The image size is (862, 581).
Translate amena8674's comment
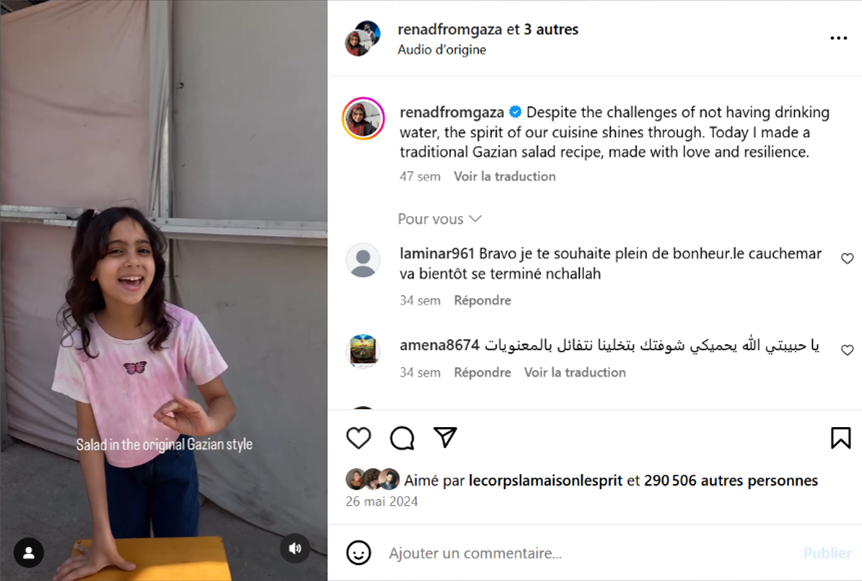pyautogui.click(x=574, y=372)
